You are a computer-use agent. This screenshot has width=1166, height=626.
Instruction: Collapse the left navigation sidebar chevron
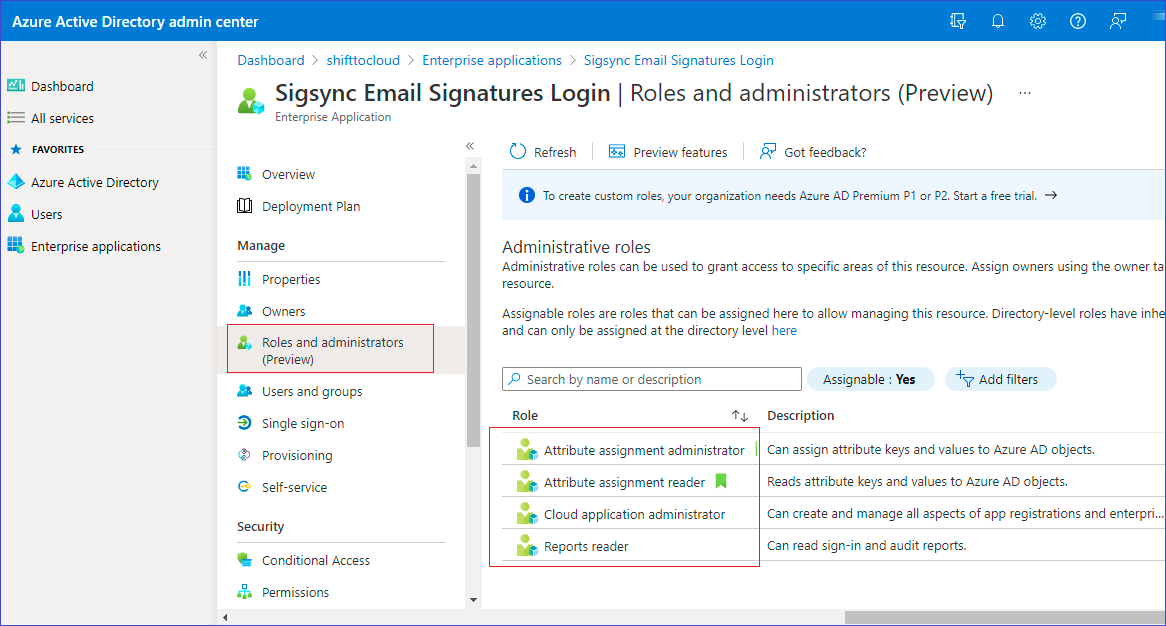pyautogui.click(x=203, y=55)
